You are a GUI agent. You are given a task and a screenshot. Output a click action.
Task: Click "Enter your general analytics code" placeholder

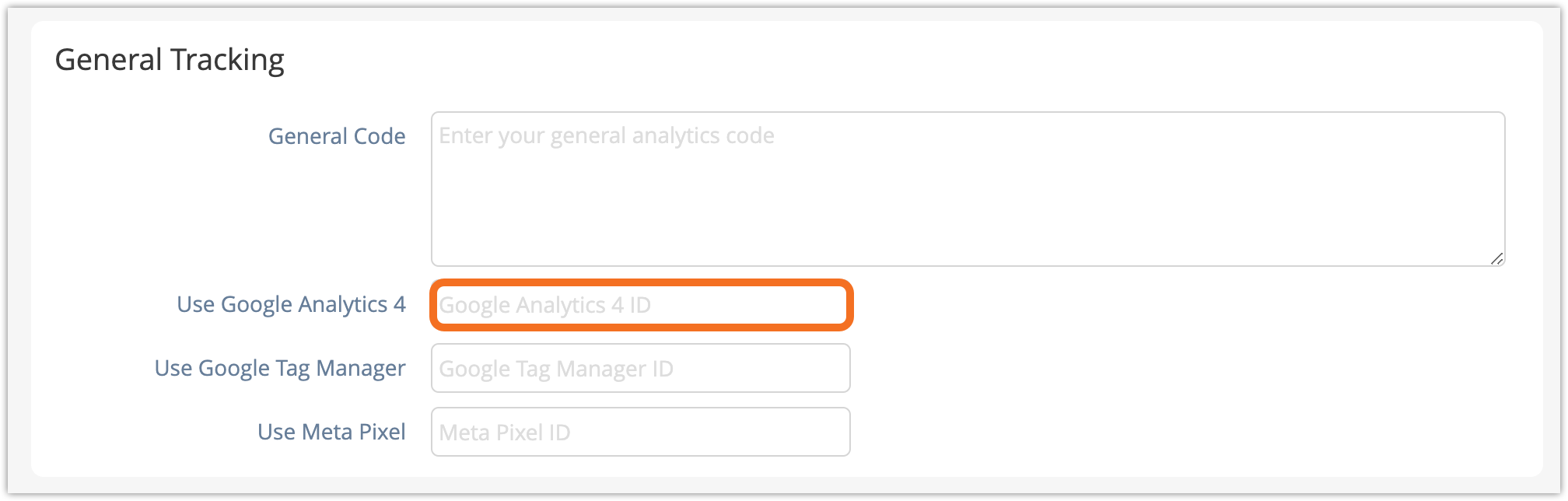tap(607, 136)
